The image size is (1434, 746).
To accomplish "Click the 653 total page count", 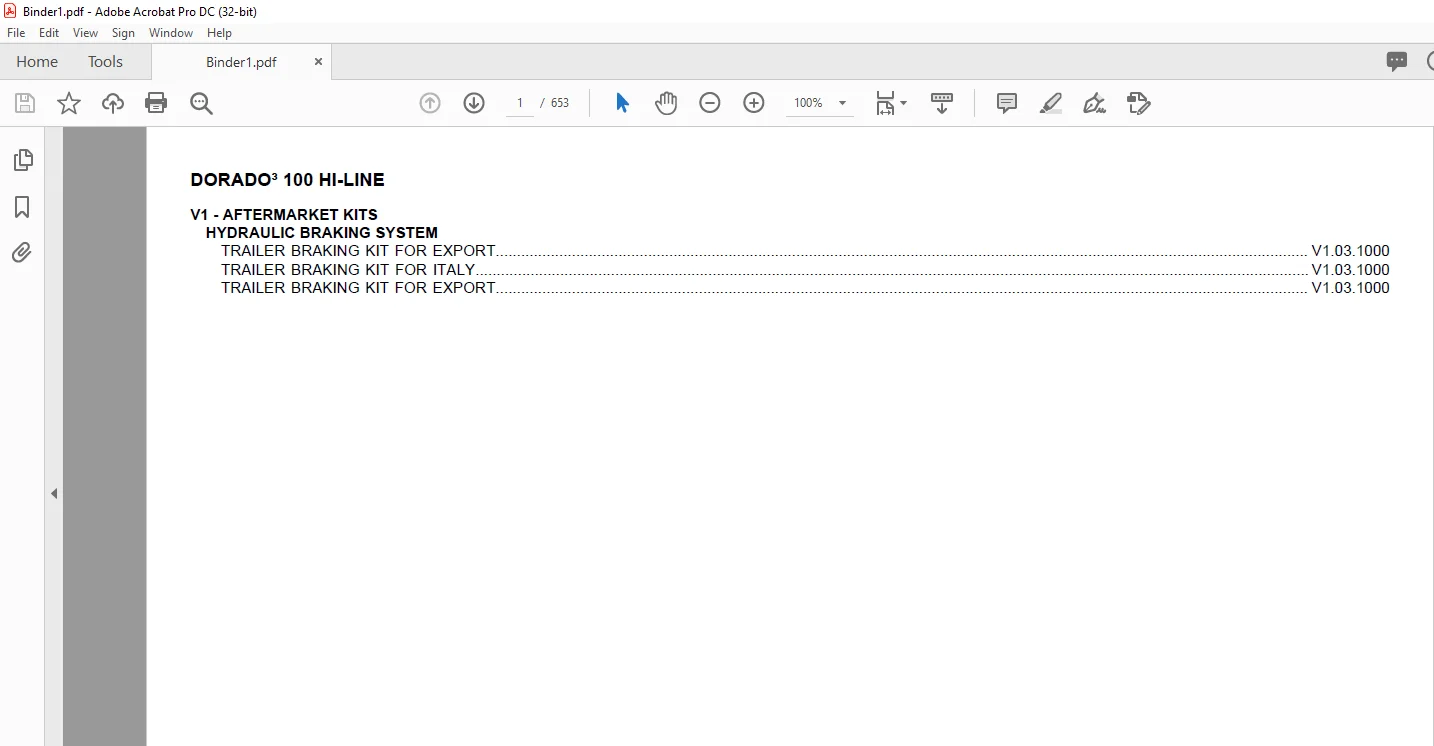I will click(560, 103).
